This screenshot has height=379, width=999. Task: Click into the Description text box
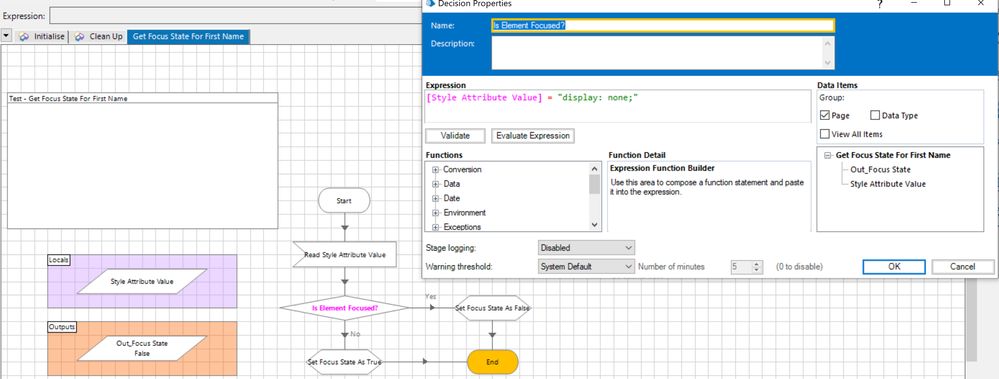656,52
